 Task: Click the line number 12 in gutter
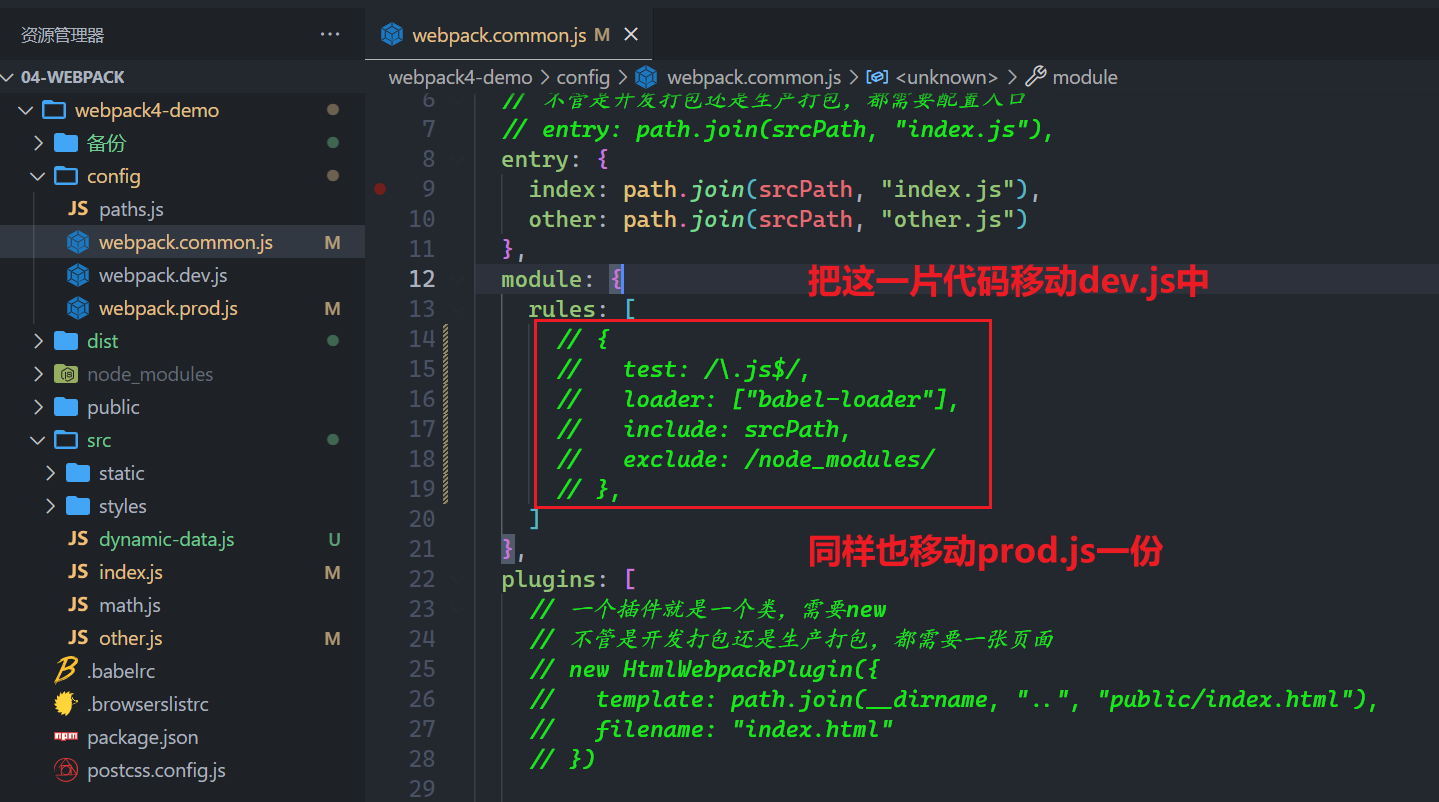pyautogui.click(x=422, y=279)
